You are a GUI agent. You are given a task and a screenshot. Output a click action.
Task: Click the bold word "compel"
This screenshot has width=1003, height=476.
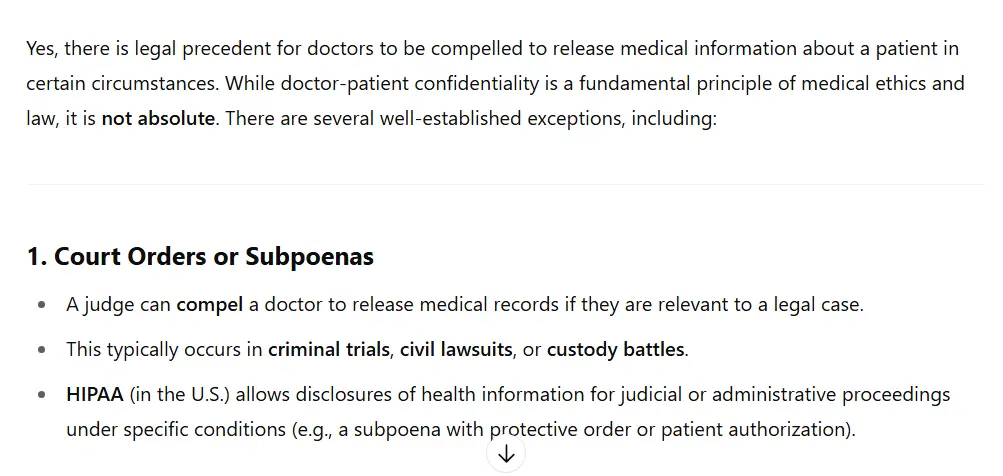point(210,305)
